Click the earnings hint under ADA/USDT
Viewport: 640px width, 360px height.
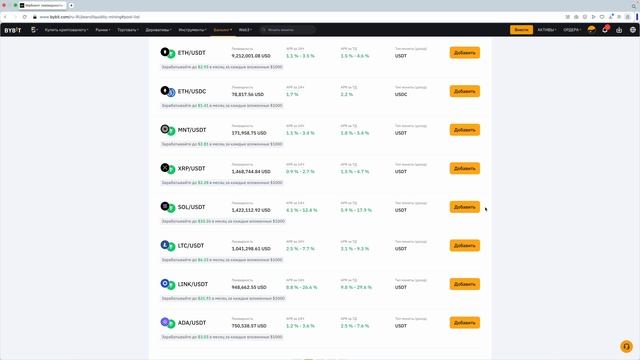pyautogui.click(x=222, y=337)
